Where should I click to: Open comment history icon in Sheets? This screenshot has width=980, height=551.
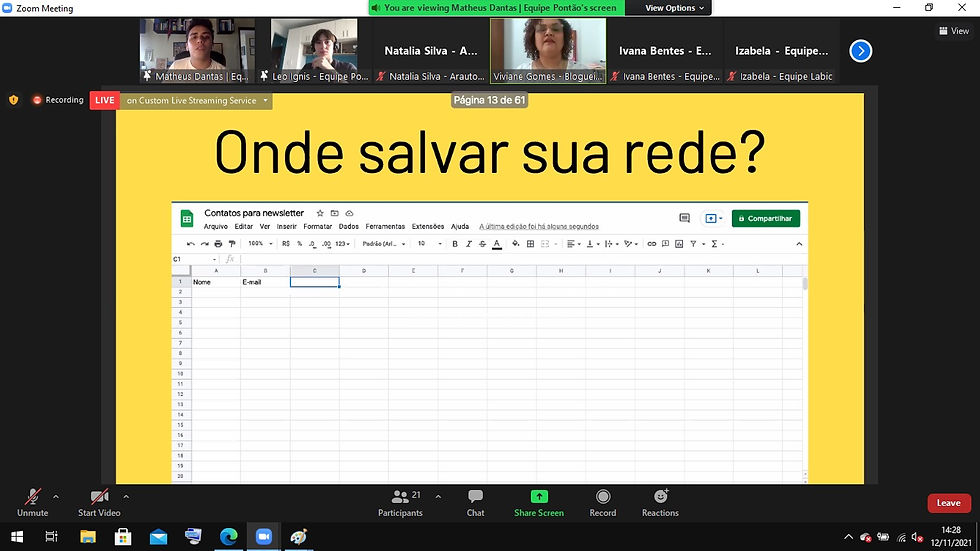(x=684, y=218)
